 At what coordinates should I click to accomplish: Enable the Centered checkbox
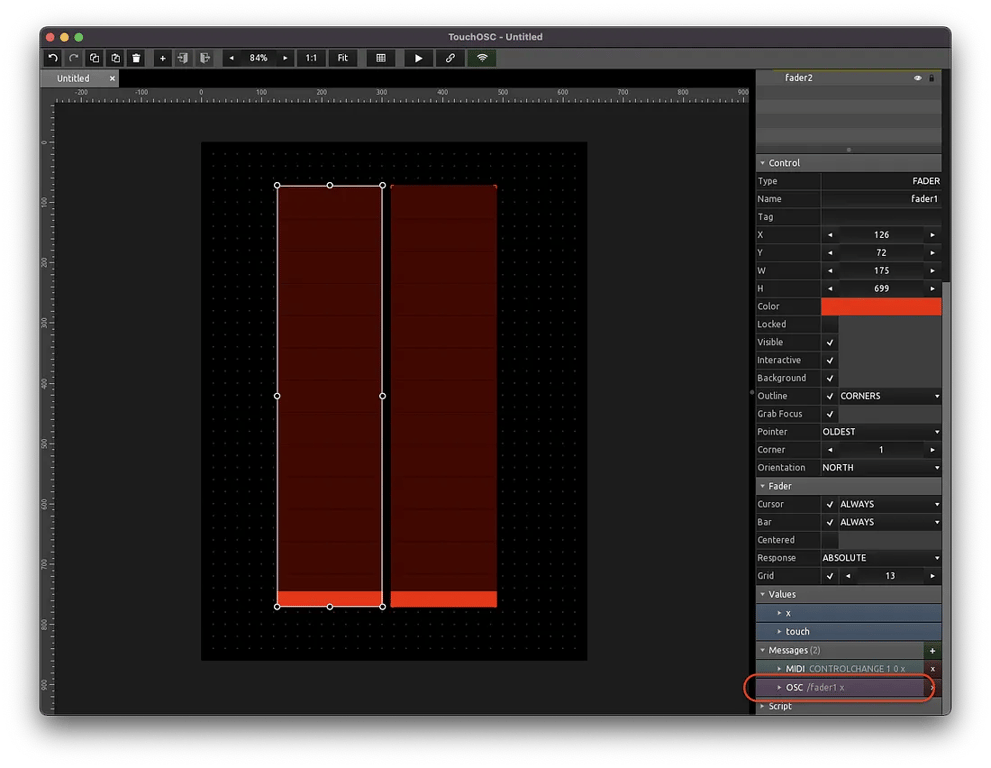click(830, 540)
